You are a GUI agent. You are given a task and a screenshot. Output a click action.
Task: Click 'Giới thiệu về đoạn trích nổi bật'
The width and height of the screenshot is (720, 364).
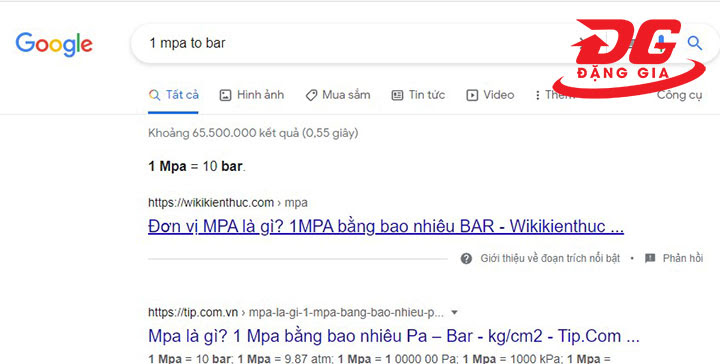coord(550,258)
